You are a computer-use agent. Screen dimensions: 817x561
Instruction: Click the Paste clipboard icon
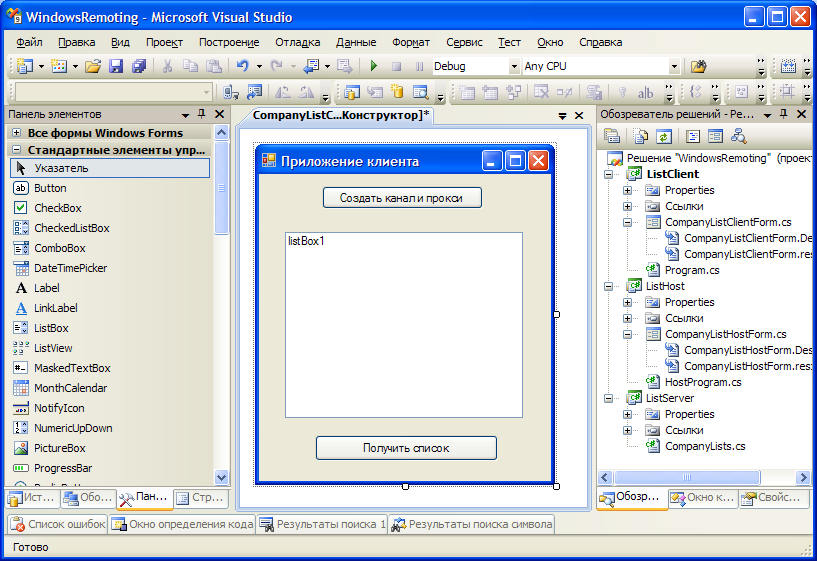(214, 66)
